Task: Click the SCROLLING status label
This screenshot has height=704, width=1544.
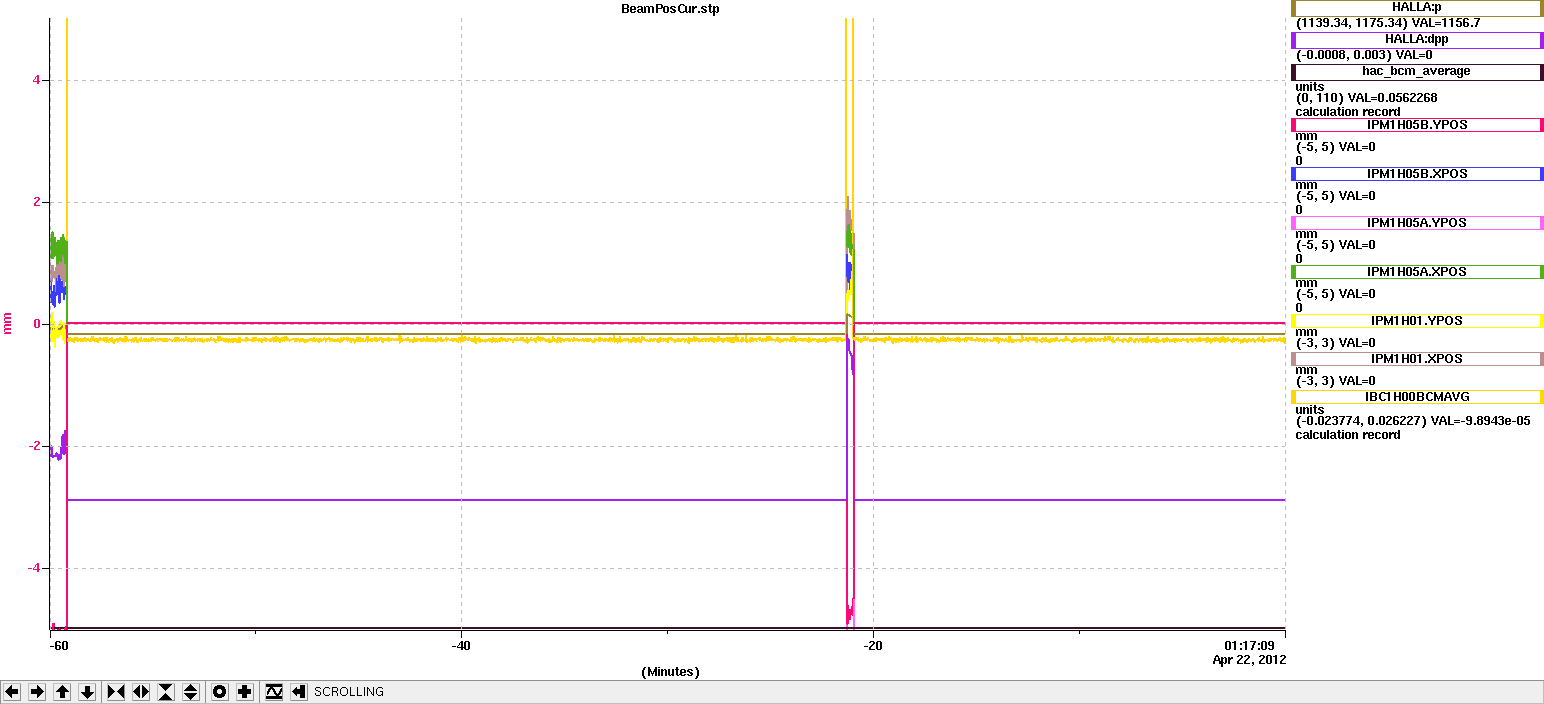Action: pos(349,692)
